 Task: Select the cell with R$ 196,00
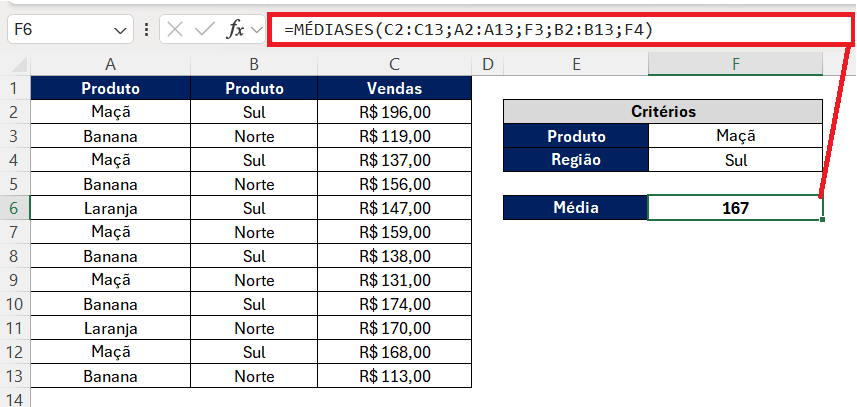tap(394, 112)
